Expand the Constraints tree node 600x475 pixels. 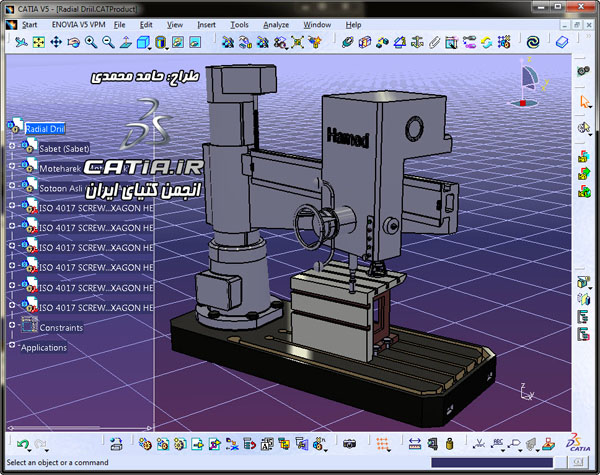pyautogui.click(x=12, y=325)
